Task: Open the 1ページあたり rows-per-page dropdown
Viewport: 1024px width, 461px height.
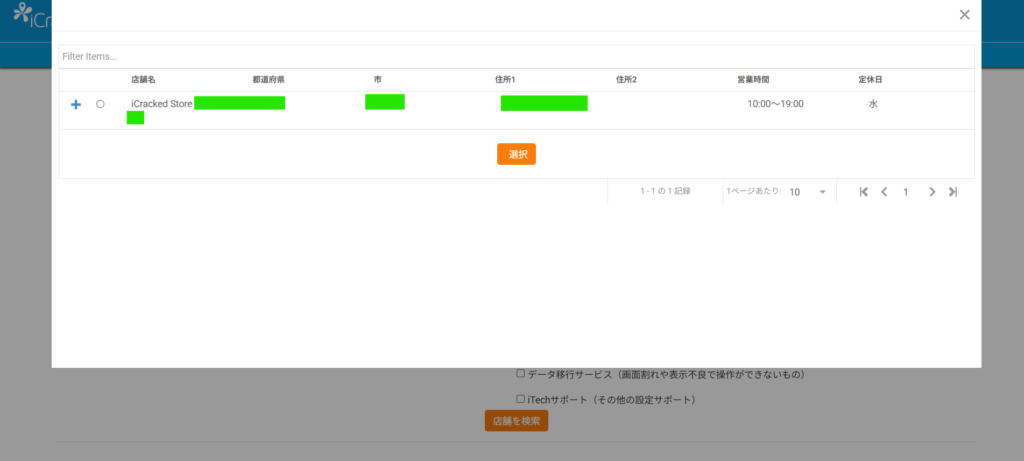Action: point(808,192)
